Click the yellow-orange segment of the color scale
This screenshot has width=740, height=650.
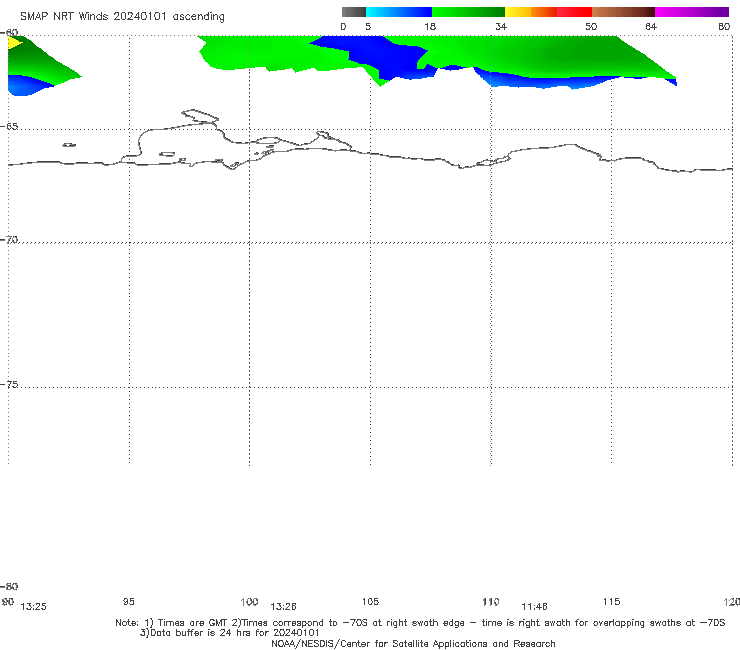[x=531, y=12]
